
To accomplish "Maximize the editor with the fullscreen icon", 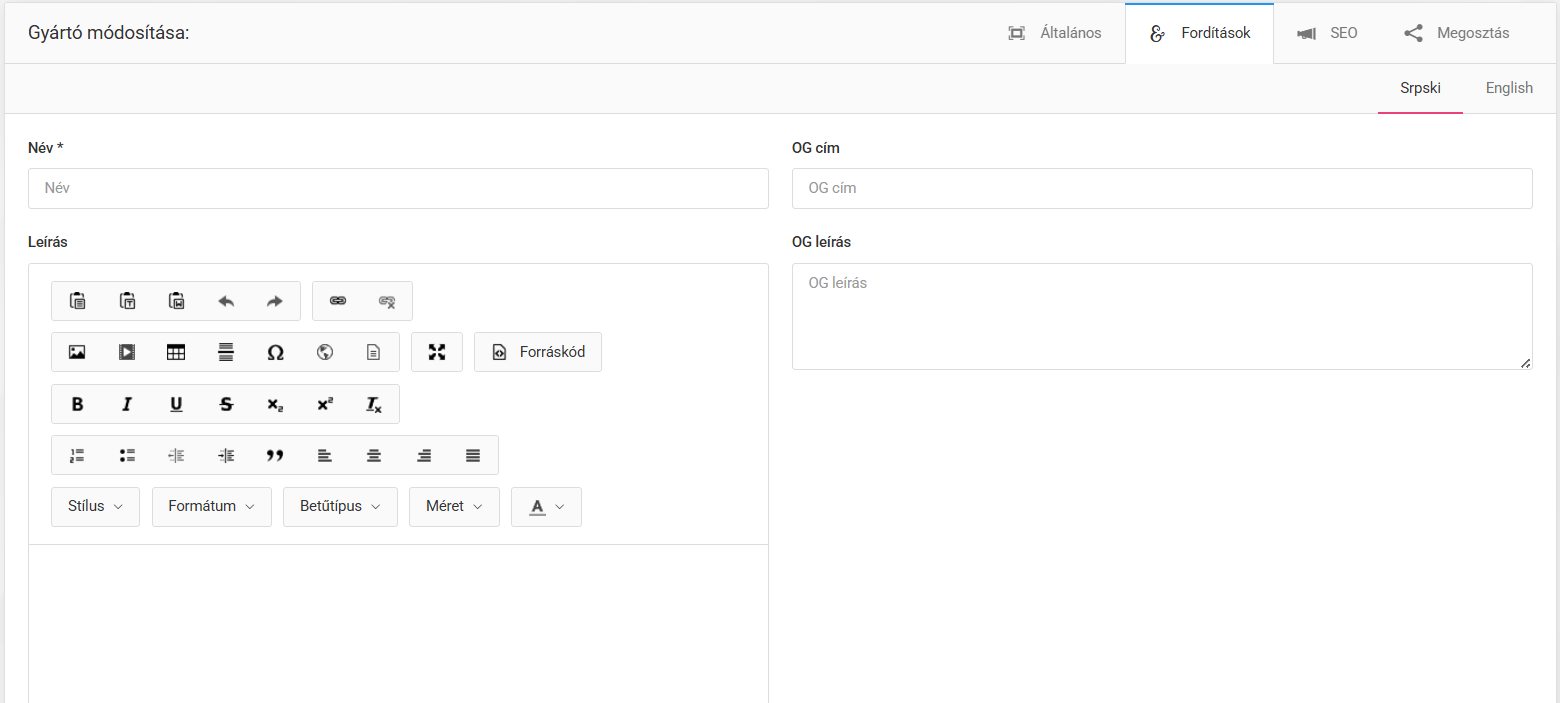I will point(437,352).
